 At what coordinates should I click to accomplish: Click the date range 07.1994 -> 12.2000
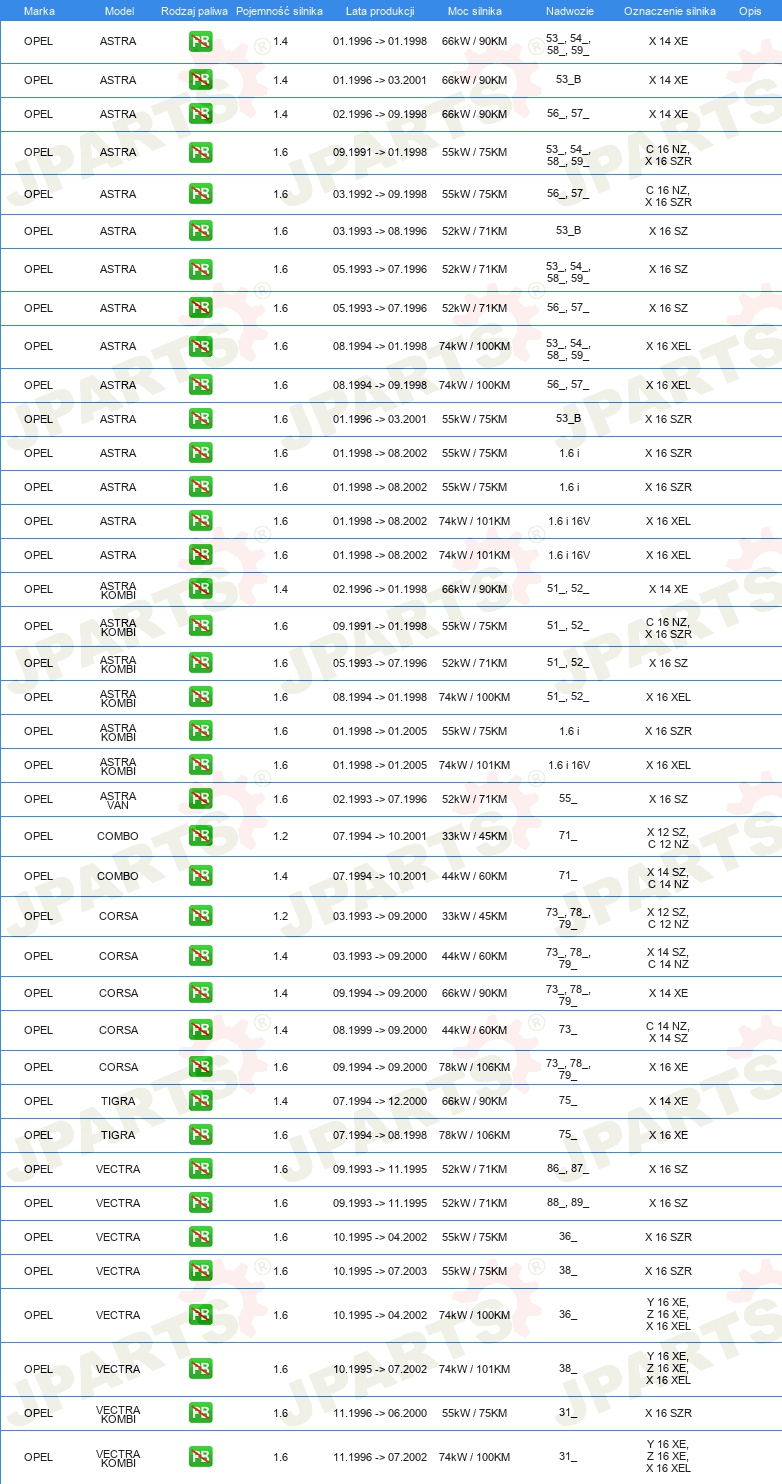(x=380, y=1101)
